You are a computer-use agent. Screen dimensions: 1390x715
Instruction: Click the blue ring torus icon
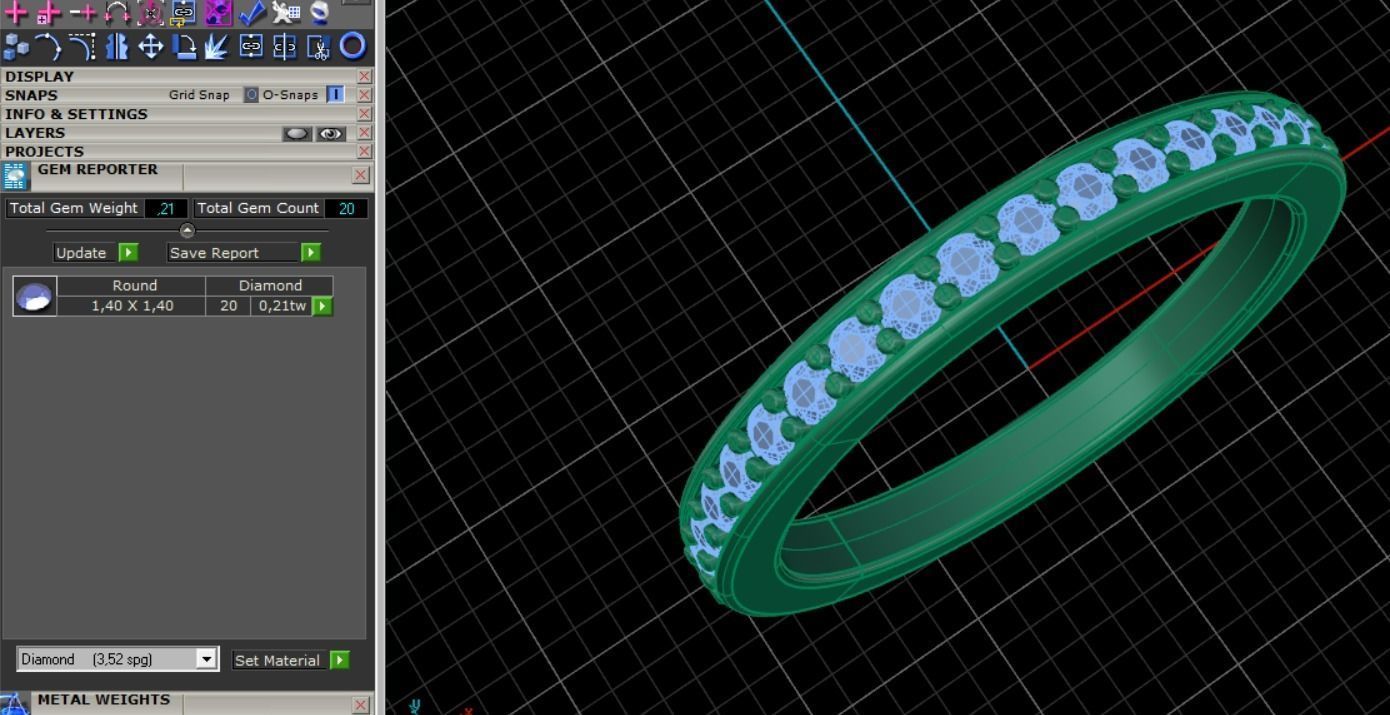pos(353,46)
